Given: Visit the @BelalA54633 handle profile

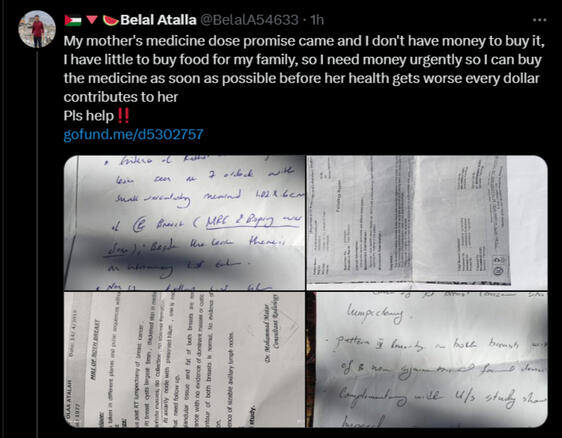Looking at the screenshot, I should 248,20.
